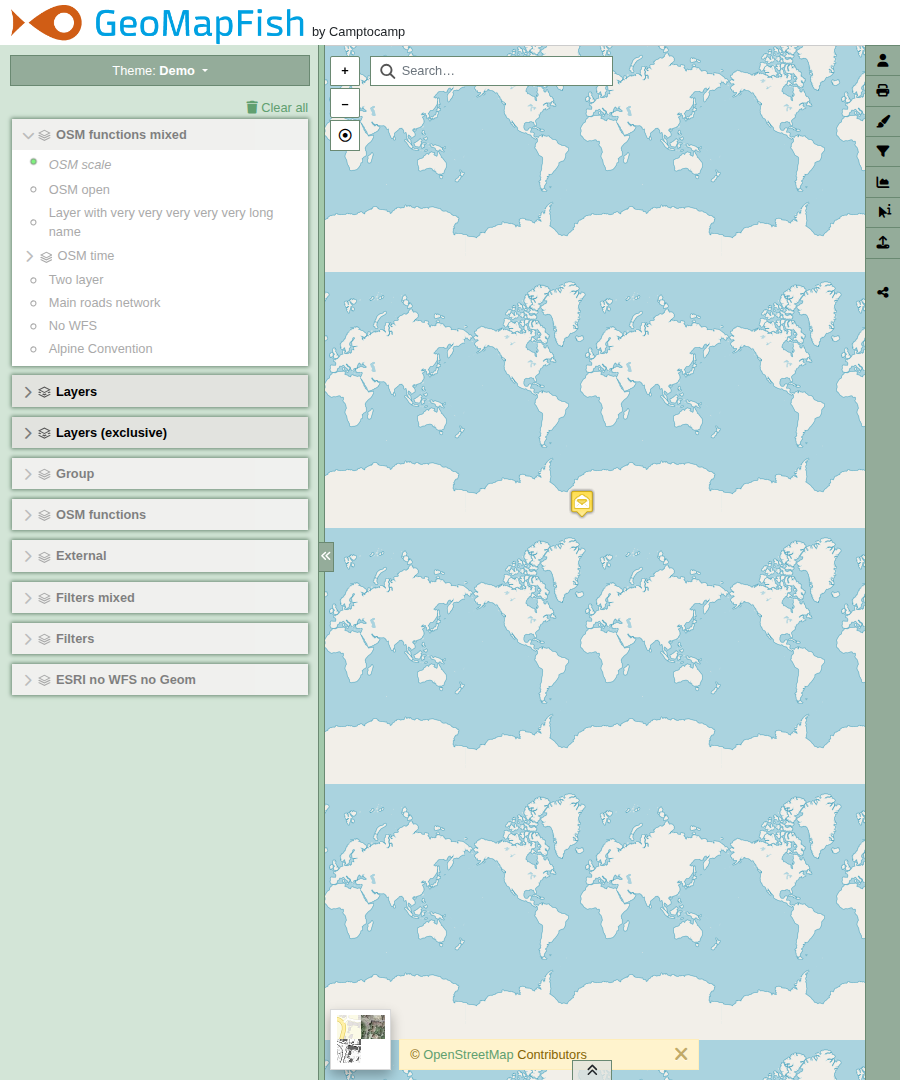
Task: Expand the Group chevron
Action: (x=28, y=474)
